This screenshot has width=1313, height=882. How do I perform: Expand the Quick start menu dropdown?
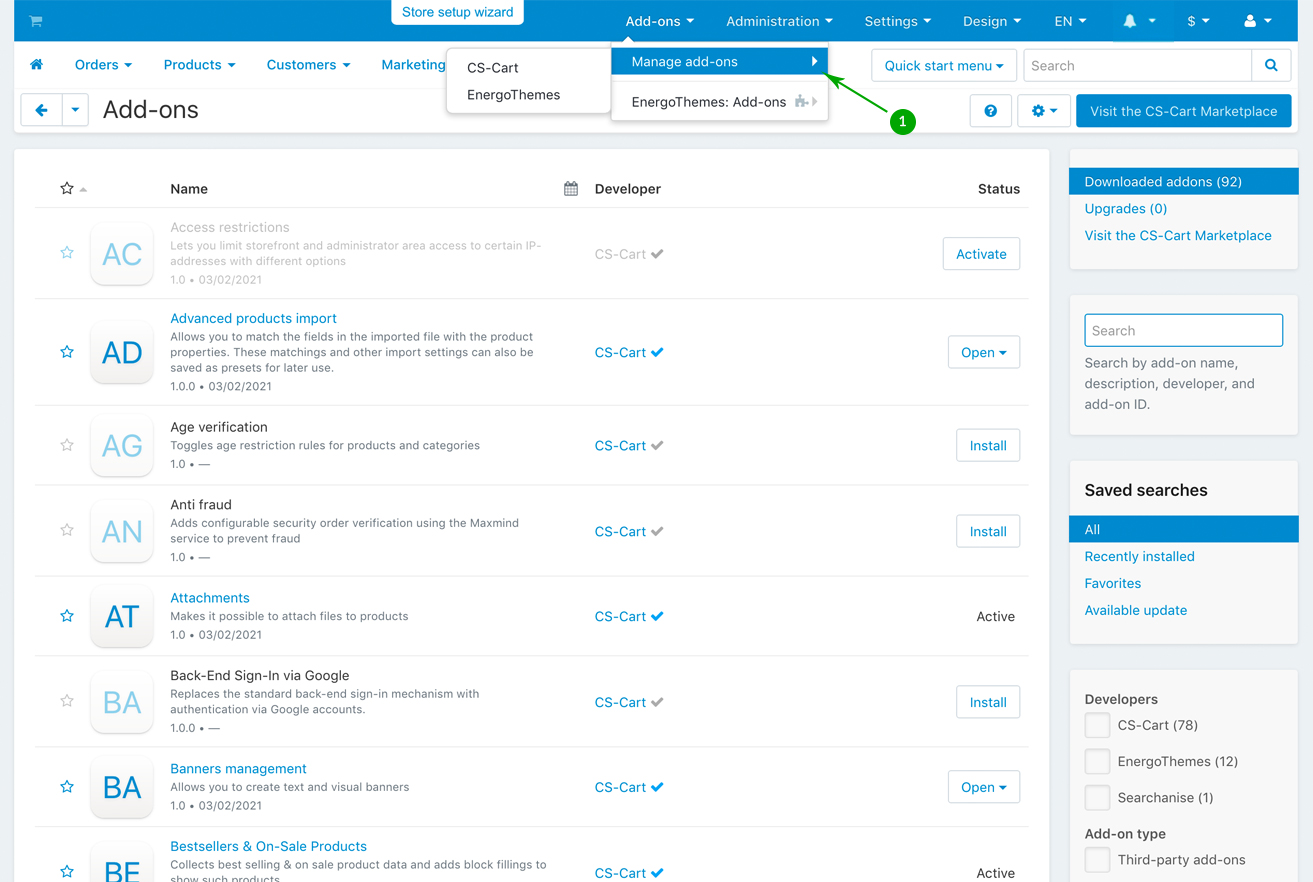tap(943, 66)
